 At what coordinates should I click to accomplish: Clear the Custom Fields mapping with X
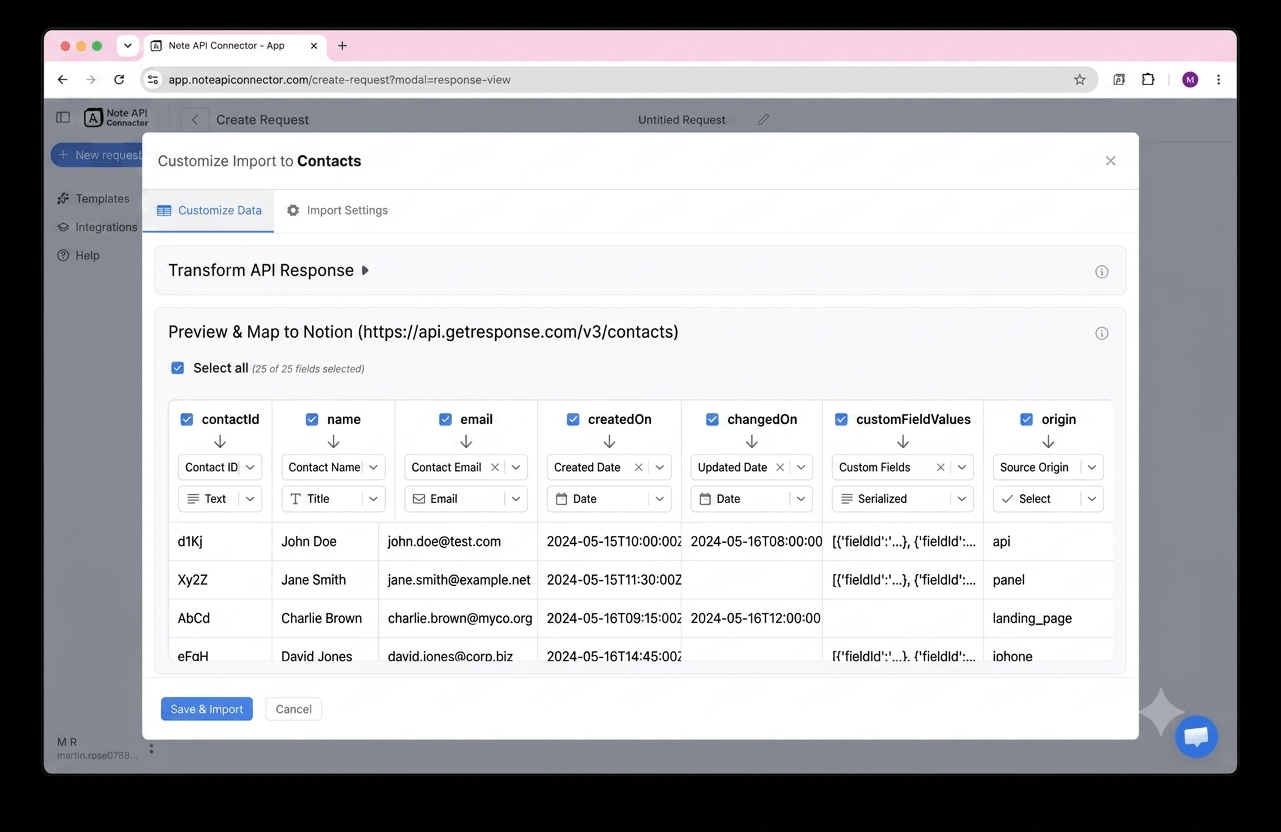coord(941,467)
